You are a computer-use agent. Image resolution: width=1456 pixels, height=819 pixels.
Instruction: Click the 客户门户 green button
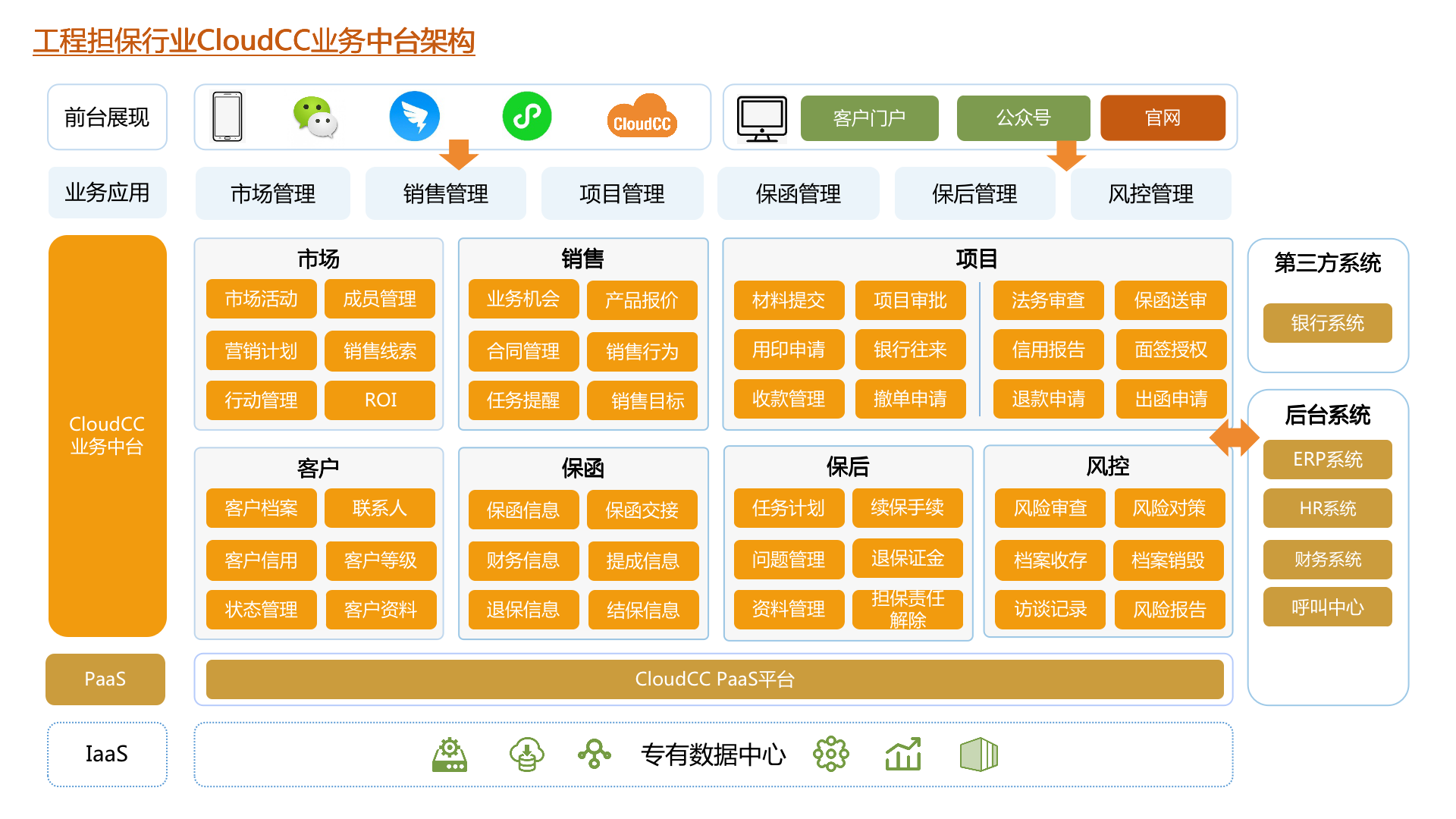pos(869,118)
